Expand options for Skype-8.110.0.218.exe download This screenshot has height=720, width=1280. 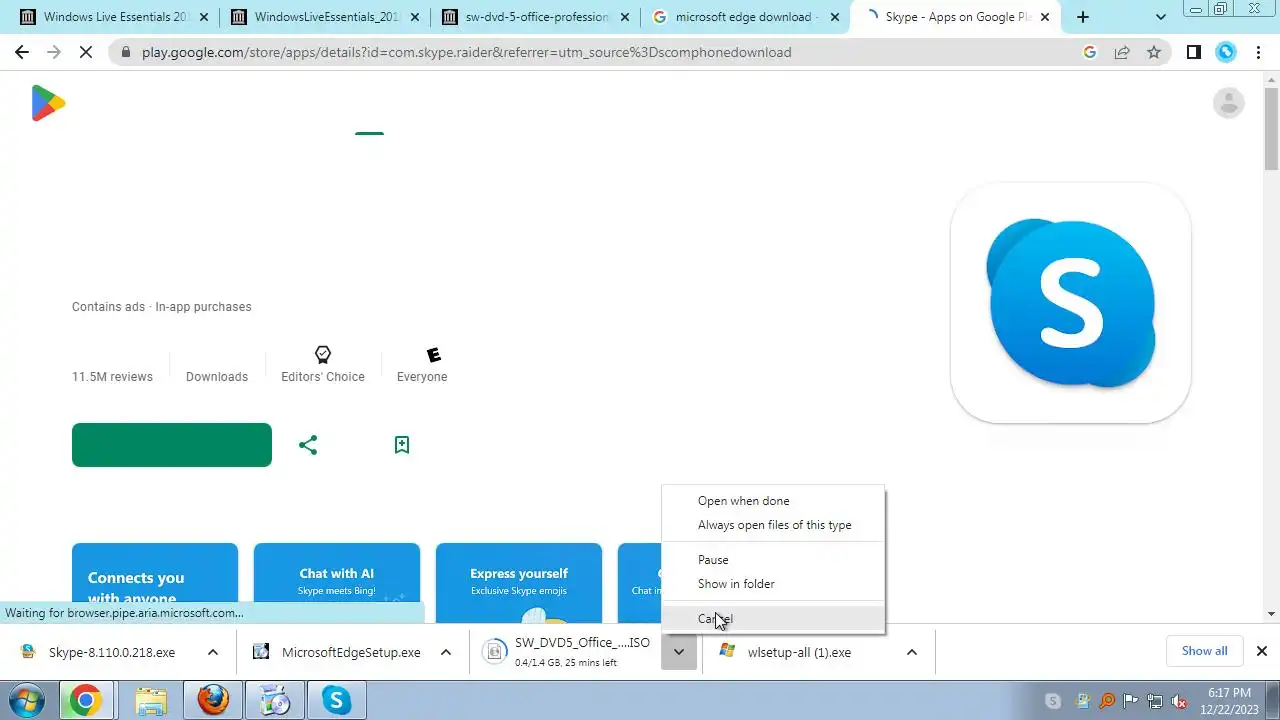pos(213,652)
